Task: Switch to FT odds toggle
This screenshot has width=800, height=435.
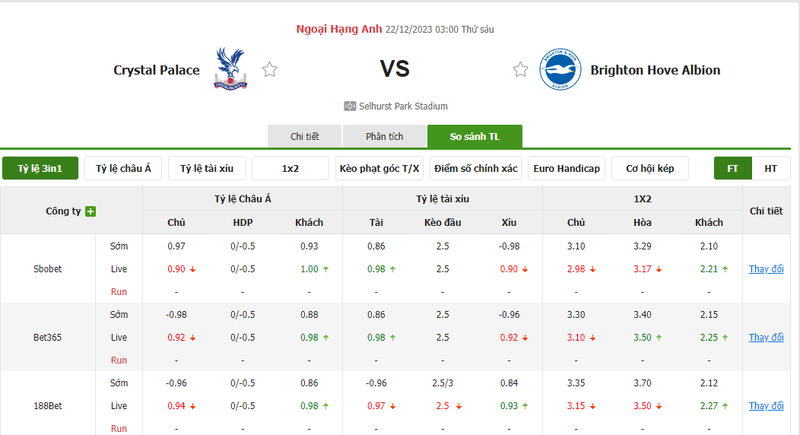Action: tap(732, 169)
